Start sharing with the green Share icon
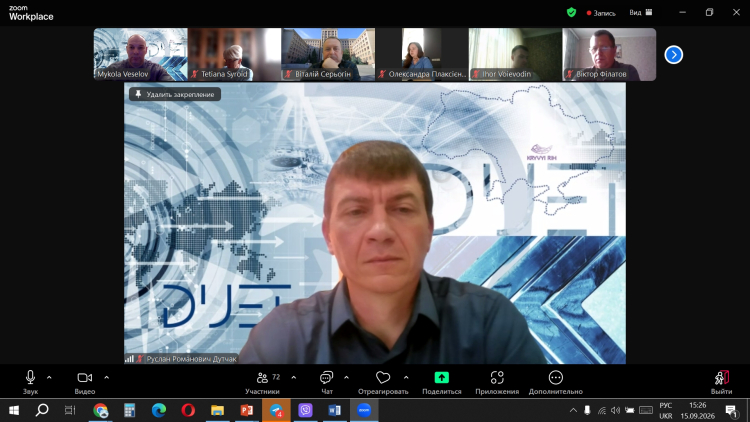This screenshot has height=422, width=750. [441, 378]
